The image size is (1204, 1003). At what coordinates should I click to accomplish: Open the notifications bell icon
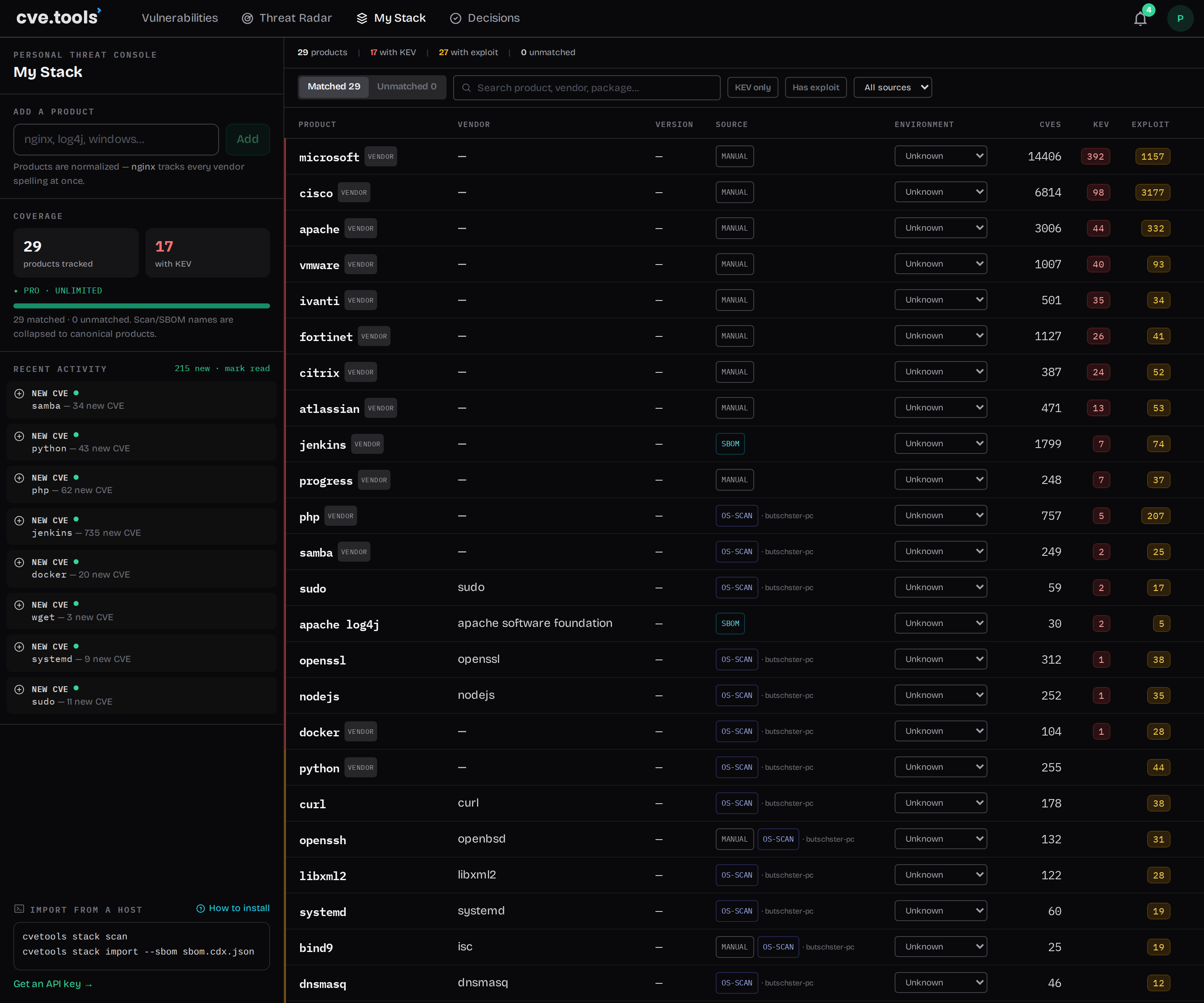1140,19
